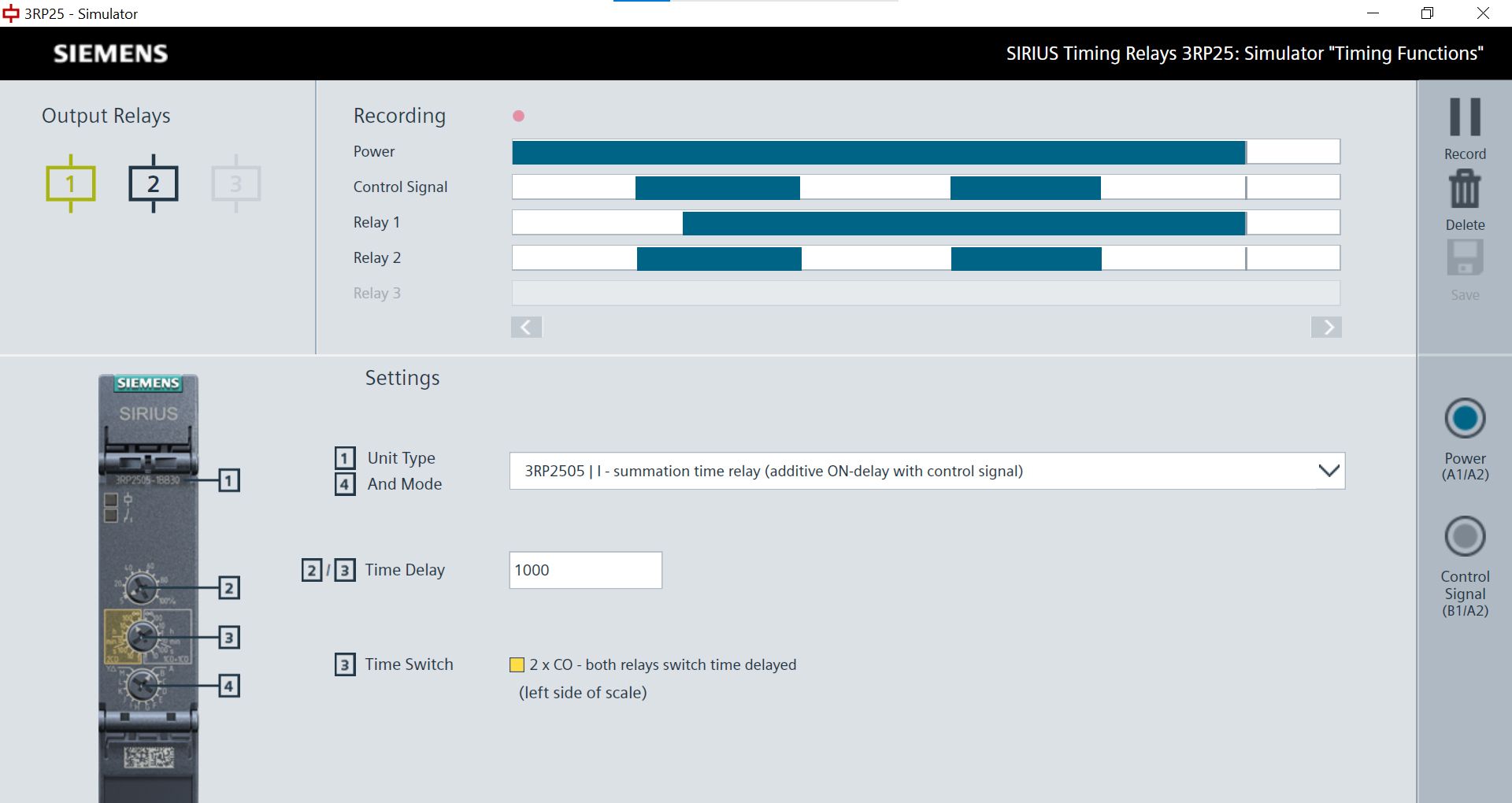The image size is (1512, 803).
Task: Click the '3' box beside Time Switch
Action: [345, 665]
